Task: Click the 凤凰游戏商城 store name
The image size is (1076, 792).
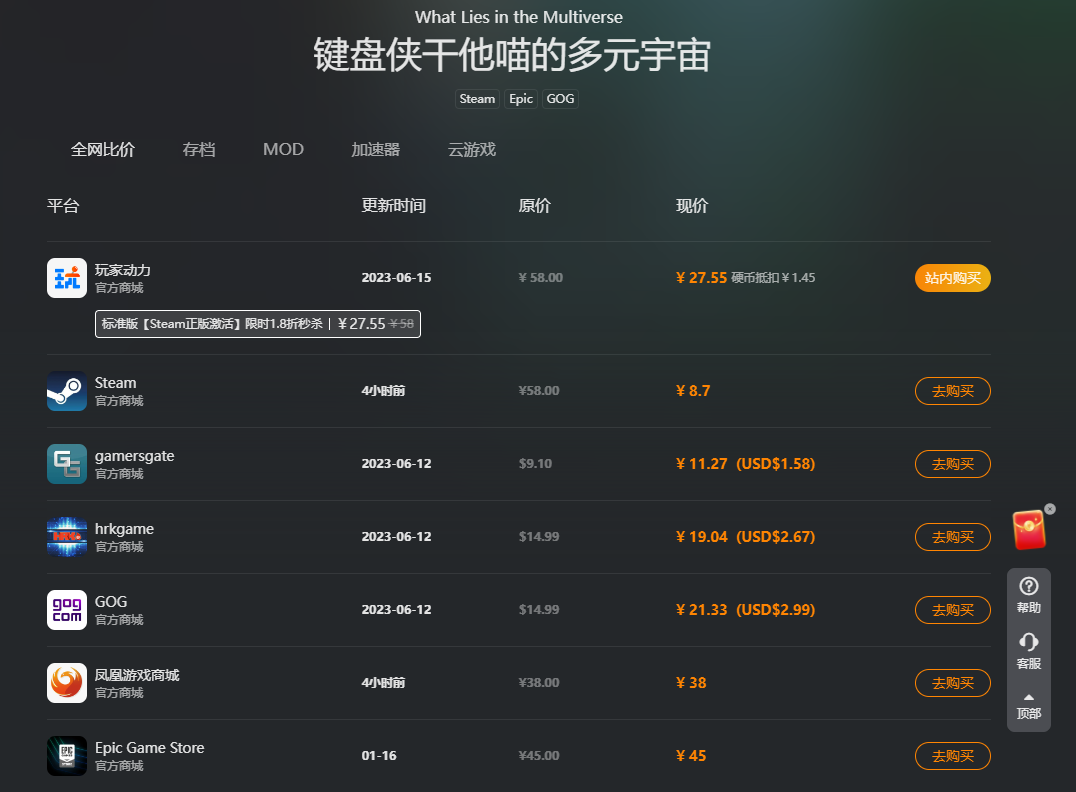Action: [137, 675]
